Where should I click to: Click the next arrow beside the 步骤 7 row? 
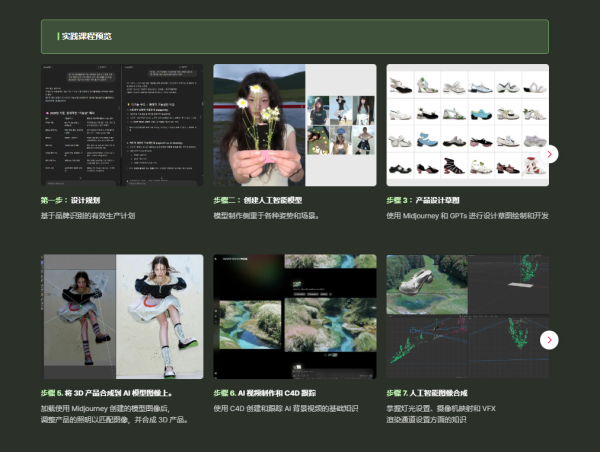(x=549, y=340)
